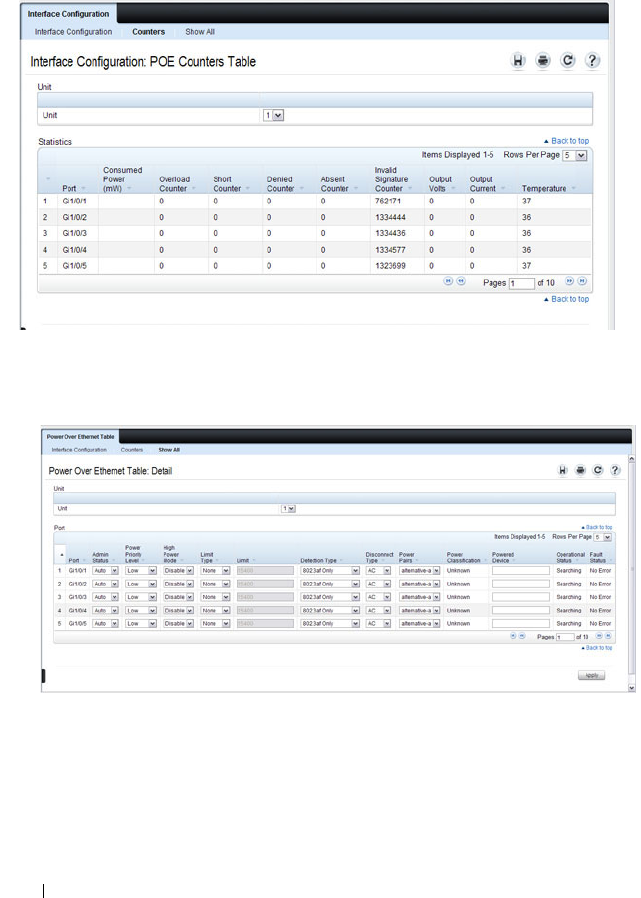Switch to Show All tab in top panel

point(200,32)
